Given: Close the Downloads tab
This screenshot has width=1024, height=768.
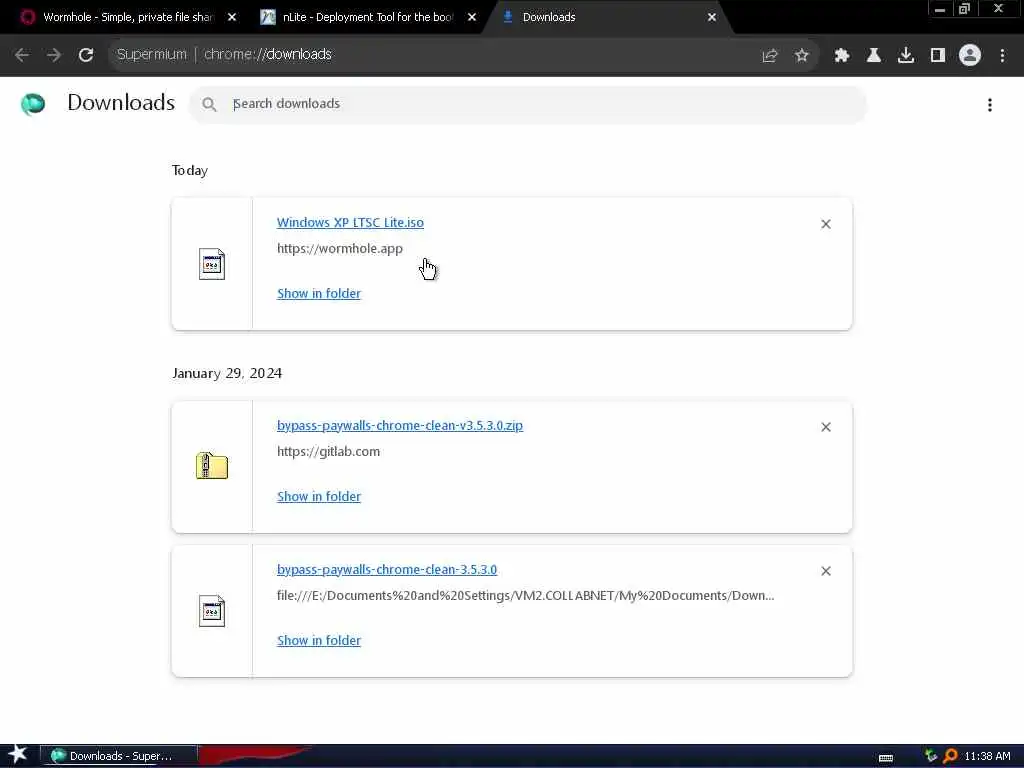Looking at the screenshot, I should pos(712,18).
